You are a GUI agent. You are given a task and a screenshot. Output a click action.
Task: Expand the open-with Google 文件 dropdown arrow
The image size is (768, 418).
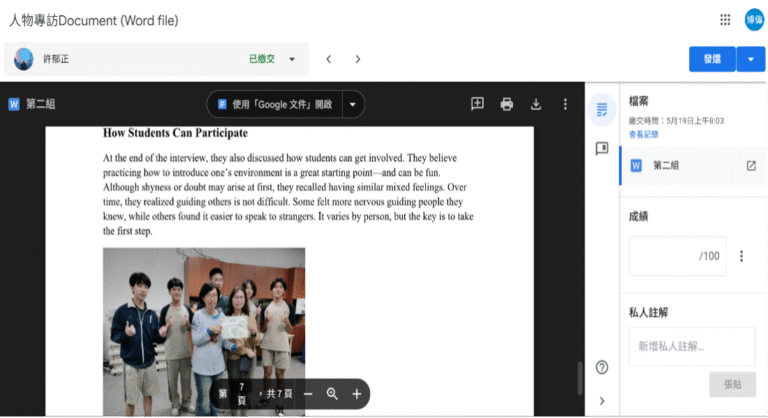(x=352, y=104)
